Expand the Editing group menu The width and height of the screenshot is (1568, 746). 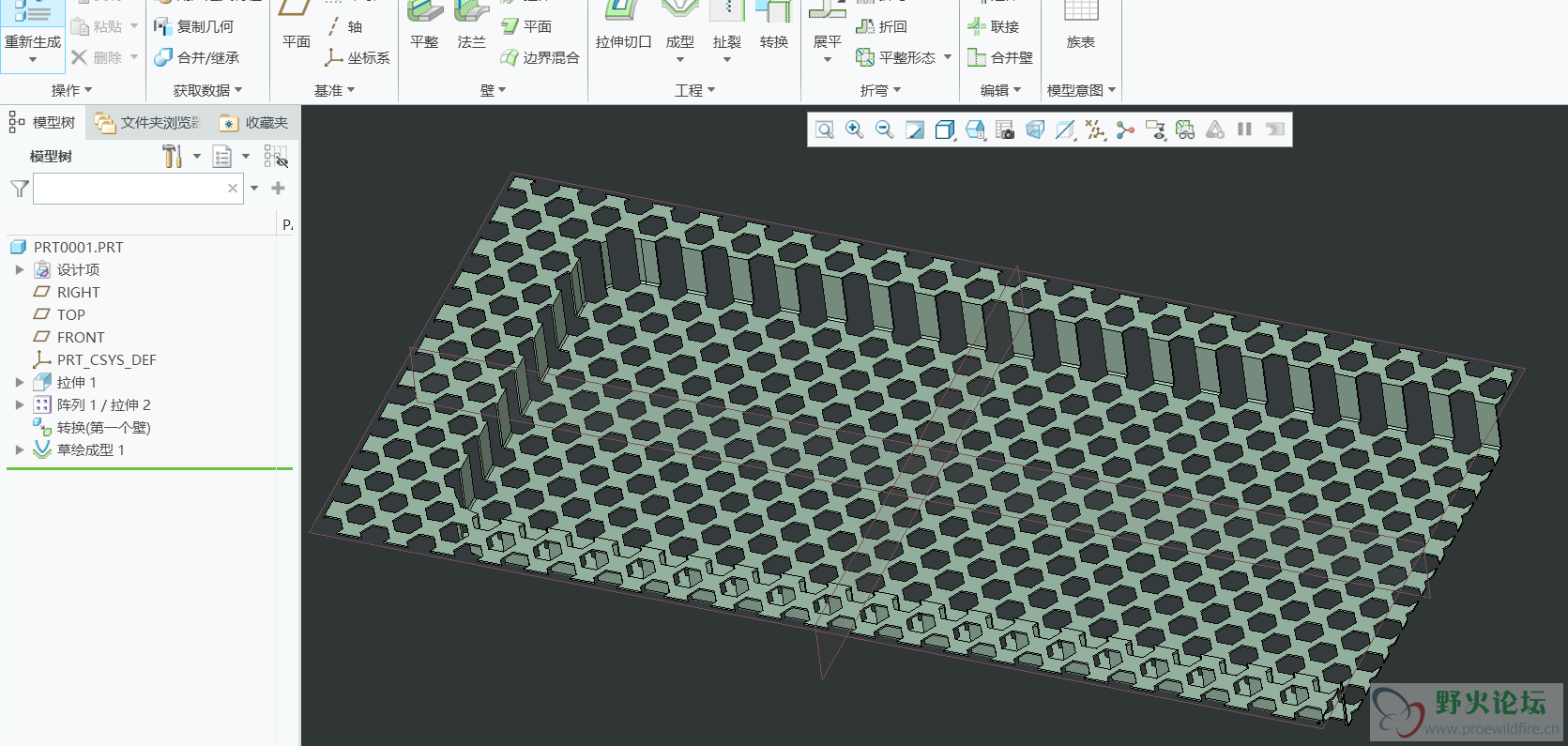(x=1000, y=90)
